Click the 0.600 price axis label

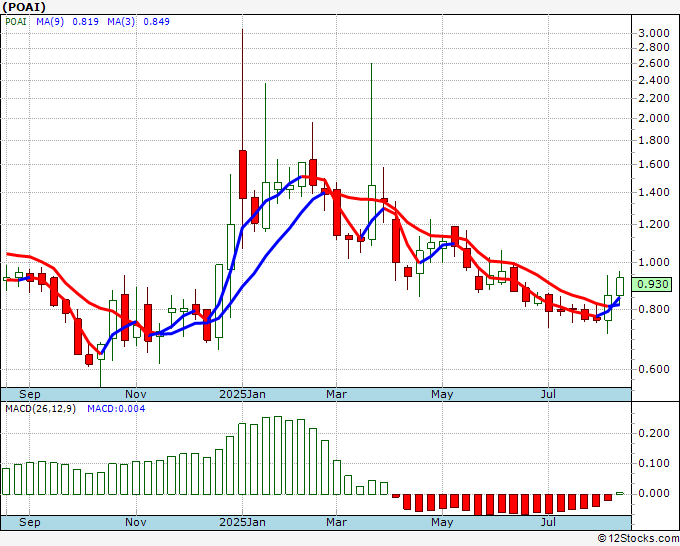[x=653, y=369]
